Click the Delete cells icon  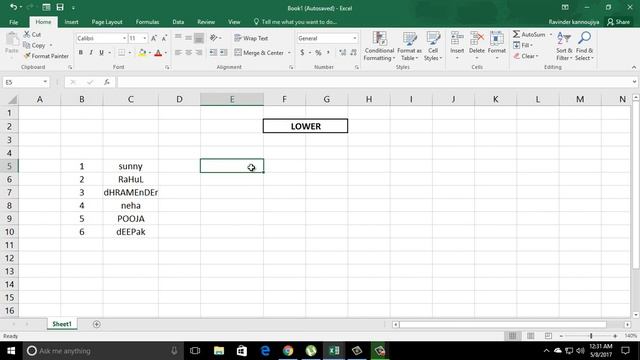pyautogui.click(x=476, y=39)
